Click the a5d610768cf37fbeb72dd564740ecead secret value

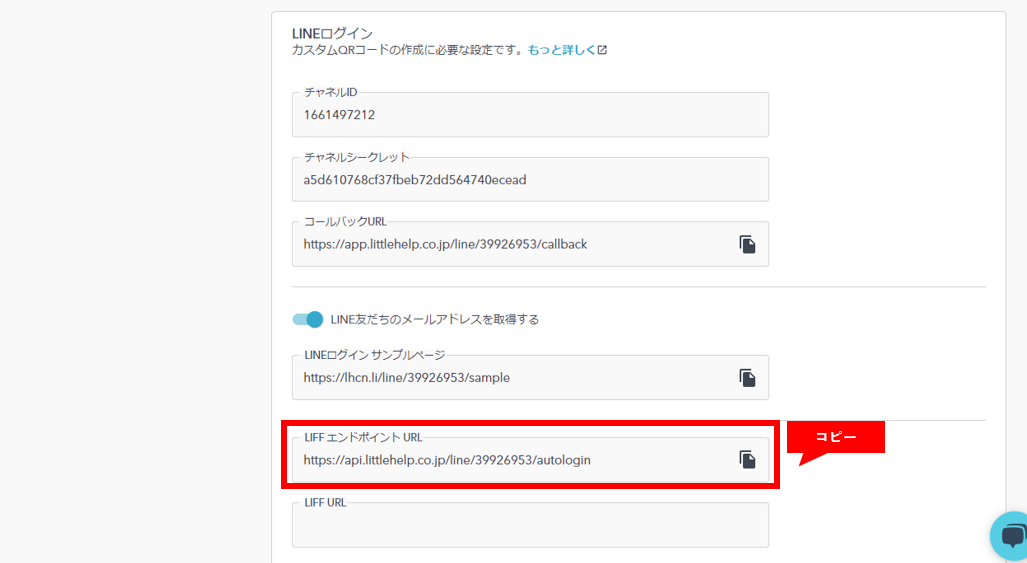pos(415,180)
